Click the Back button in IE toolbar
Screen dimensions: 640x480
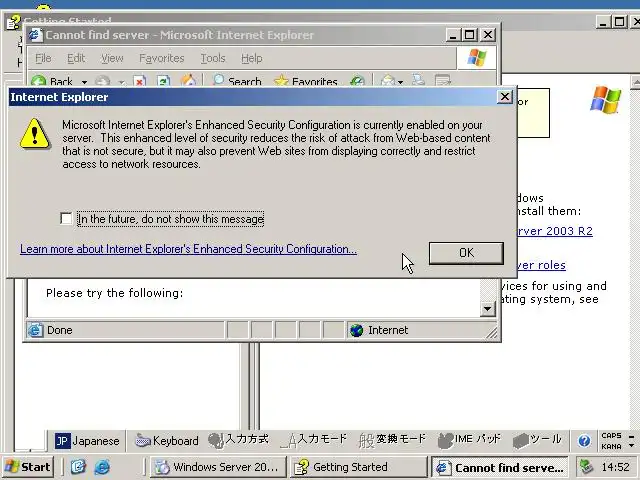click(52, 81)
